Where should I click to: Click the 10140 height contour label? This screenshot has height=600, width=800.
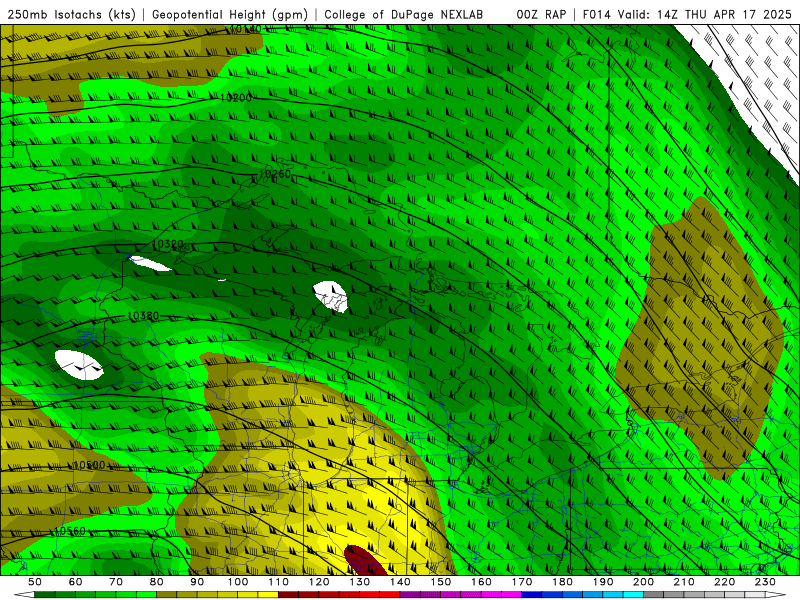point(246,29)
